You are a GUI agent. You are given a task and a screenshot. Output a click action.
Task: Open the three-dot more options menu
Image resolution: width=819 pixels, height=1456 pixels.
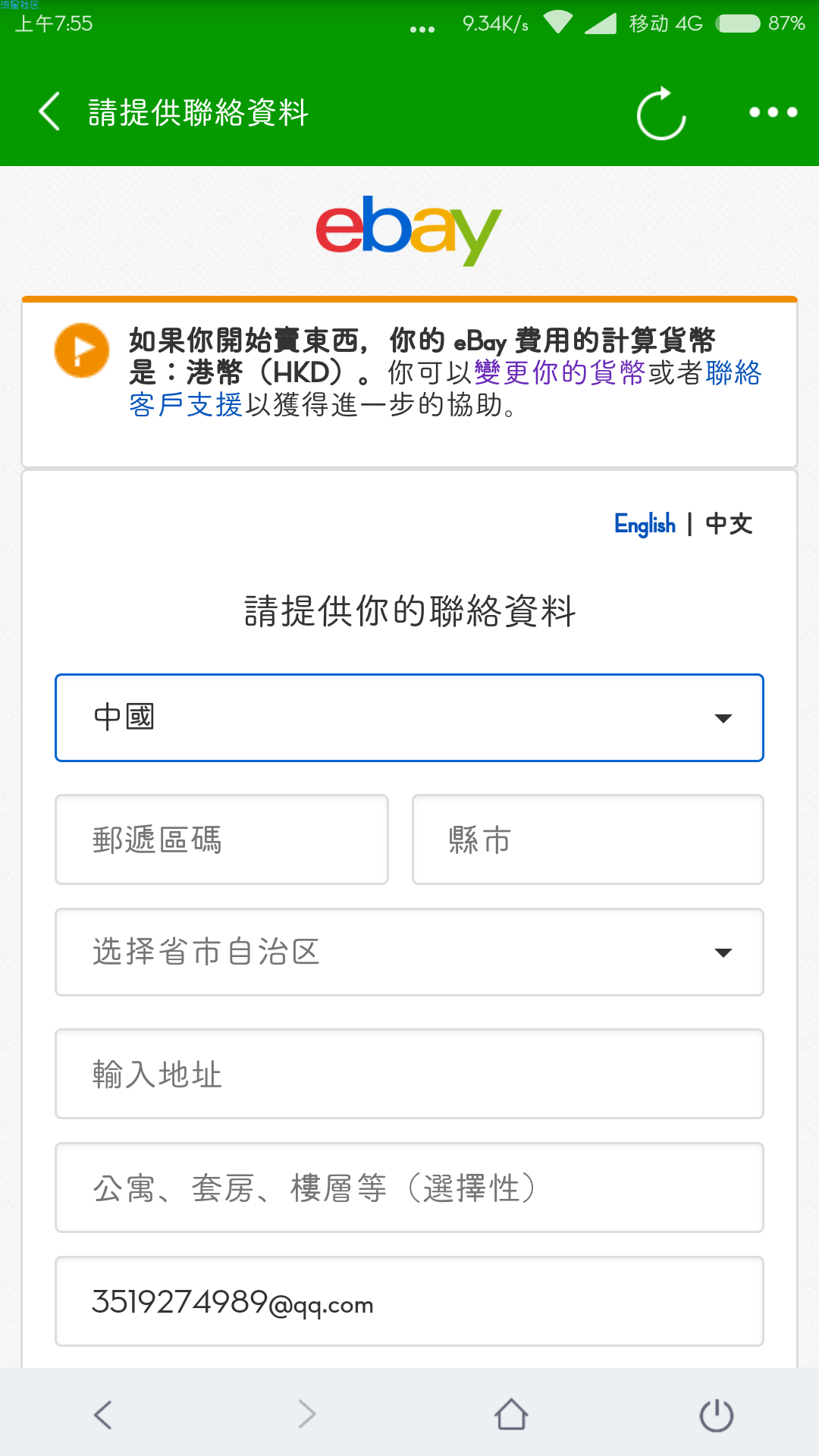point(773,112)
